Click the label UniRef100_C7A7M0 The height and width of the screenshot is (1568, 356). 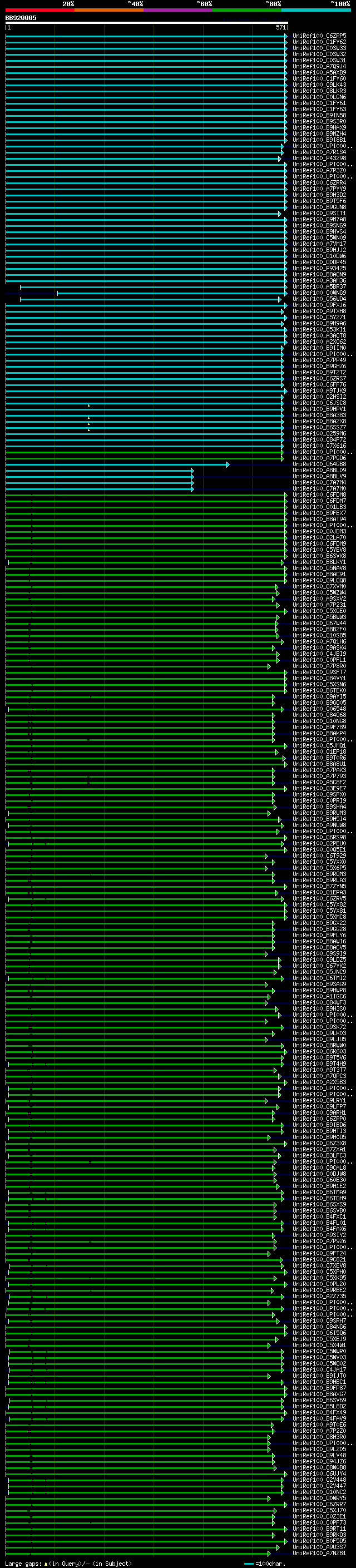pyautogui.click(x=319, y=489)
